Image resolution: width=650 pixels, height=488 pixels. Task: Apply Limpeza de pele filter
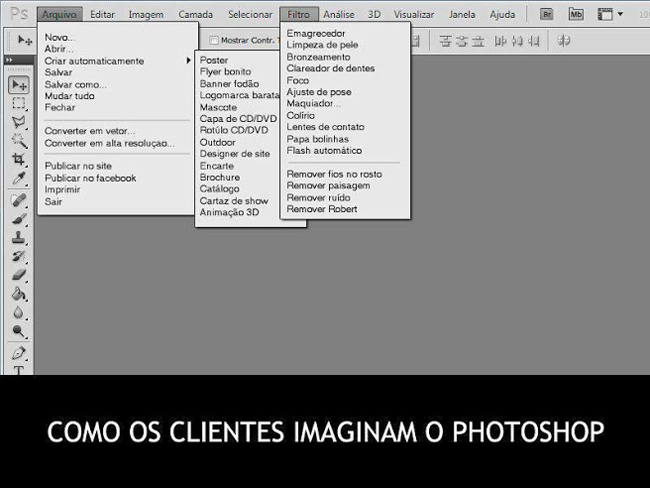coord(322,45)
